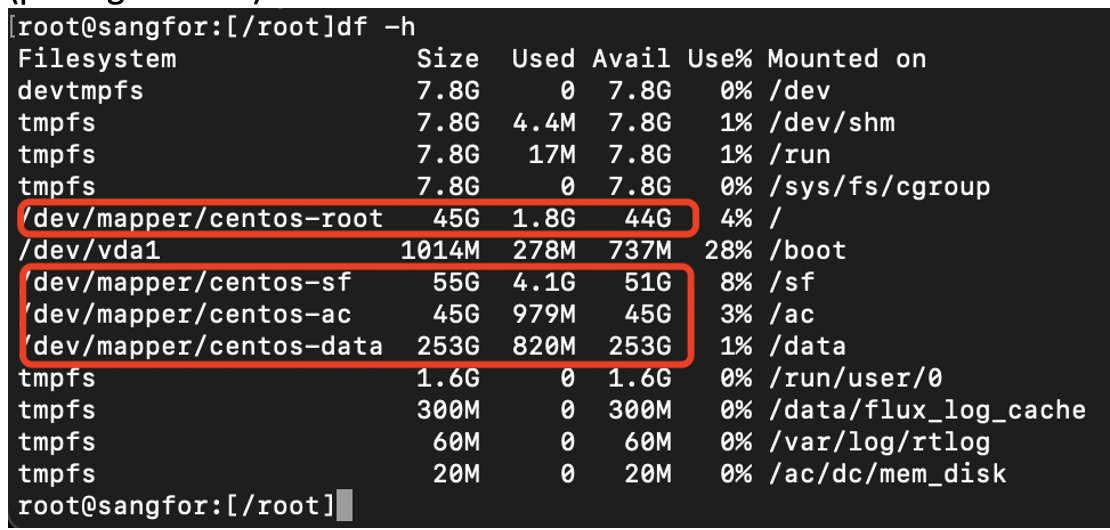Click the /dev/mapper/centos-root filesystem entry
1110x530 pixels.
point(201,218)
